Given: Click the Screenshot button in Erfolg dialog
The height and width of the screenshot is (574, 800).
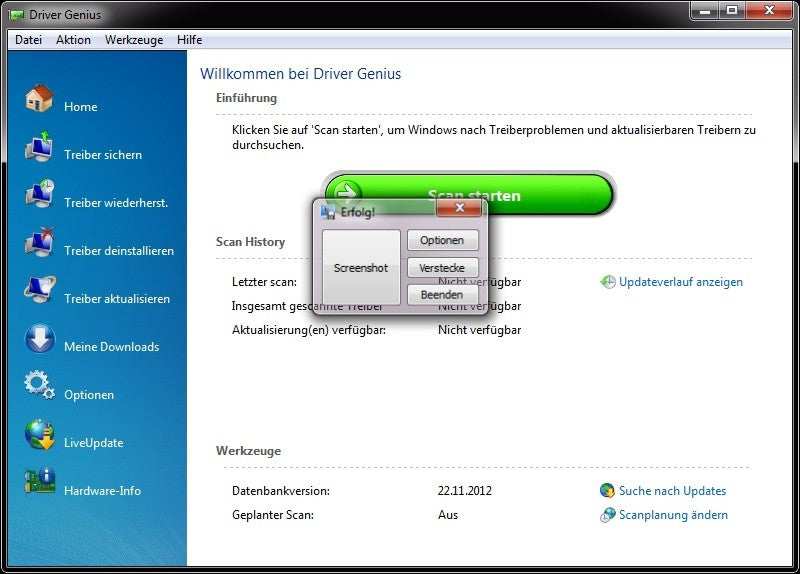Looking at the screenshot, I should 361,268.
